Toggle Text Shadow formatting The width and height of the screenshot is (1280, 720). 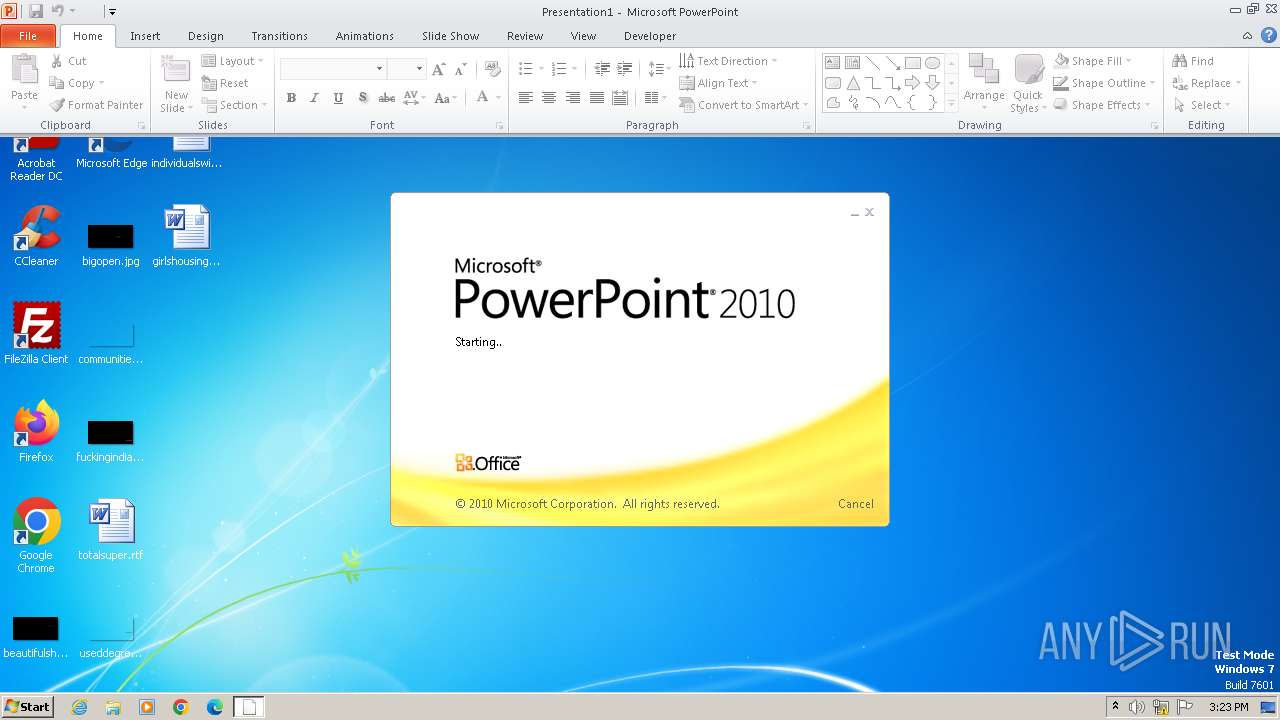coord(362,98)
